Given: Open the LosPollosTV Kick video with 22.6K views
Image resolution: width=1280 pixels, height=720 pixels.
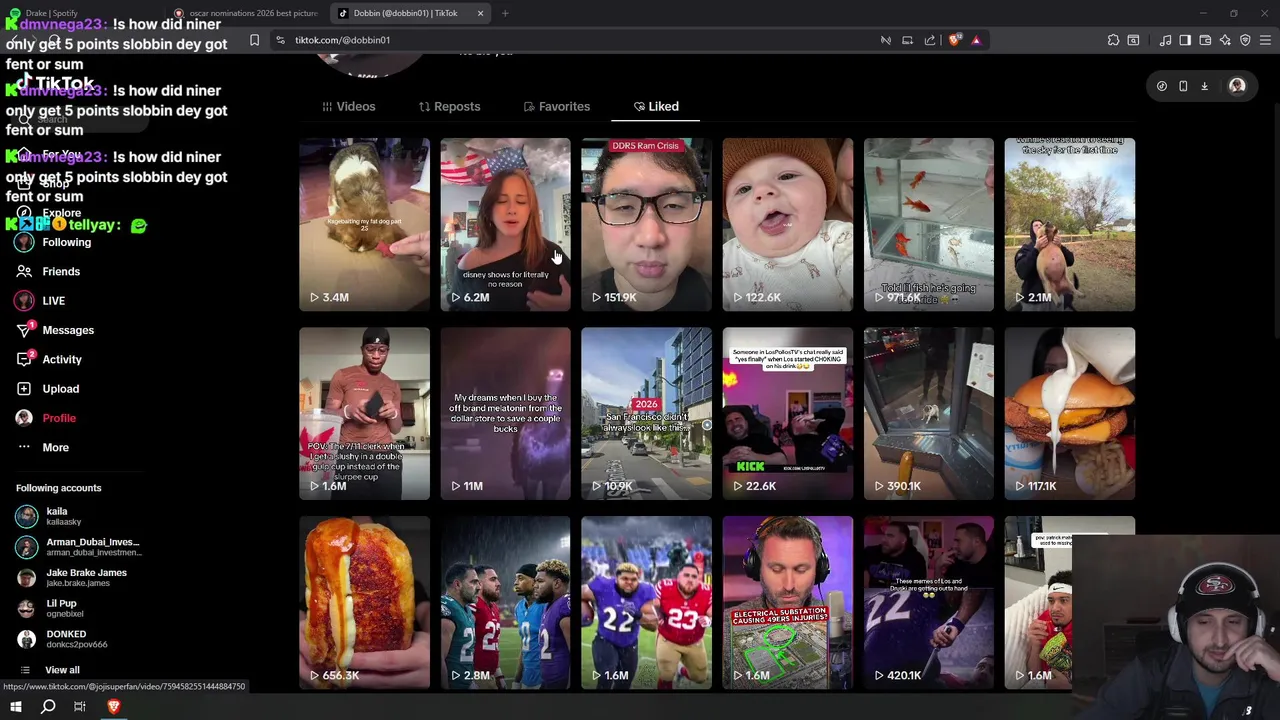Looking at the screenshot, I should coord(788,413).
